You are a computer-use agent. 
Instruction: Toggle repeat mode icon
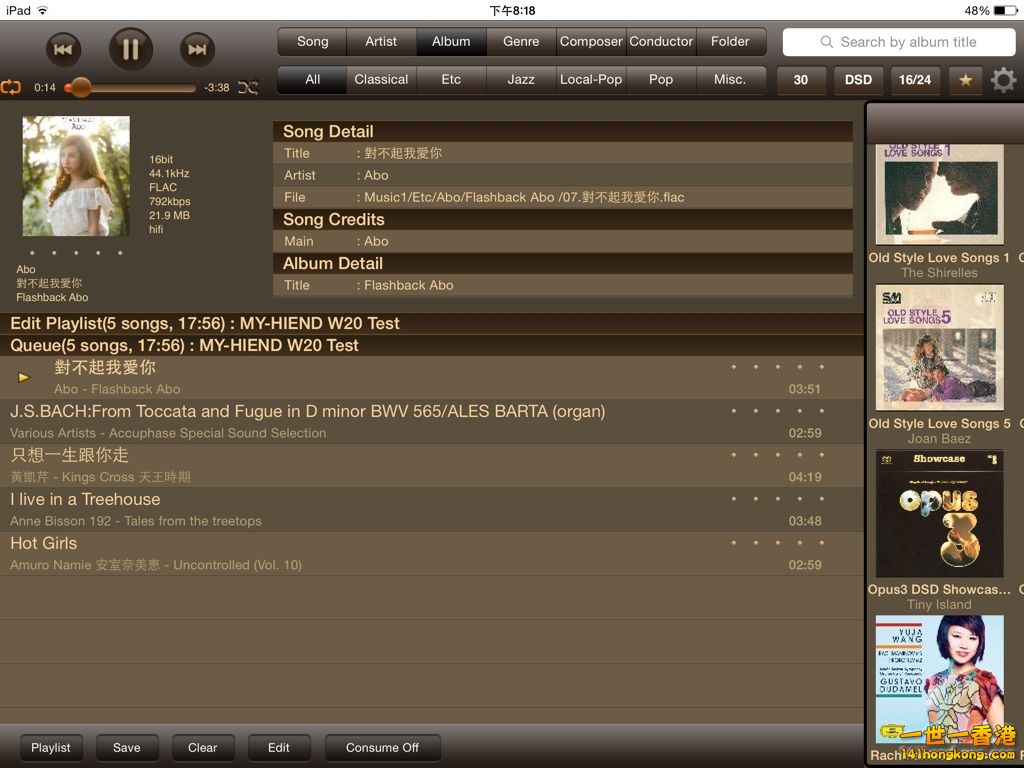pos(11,87)
